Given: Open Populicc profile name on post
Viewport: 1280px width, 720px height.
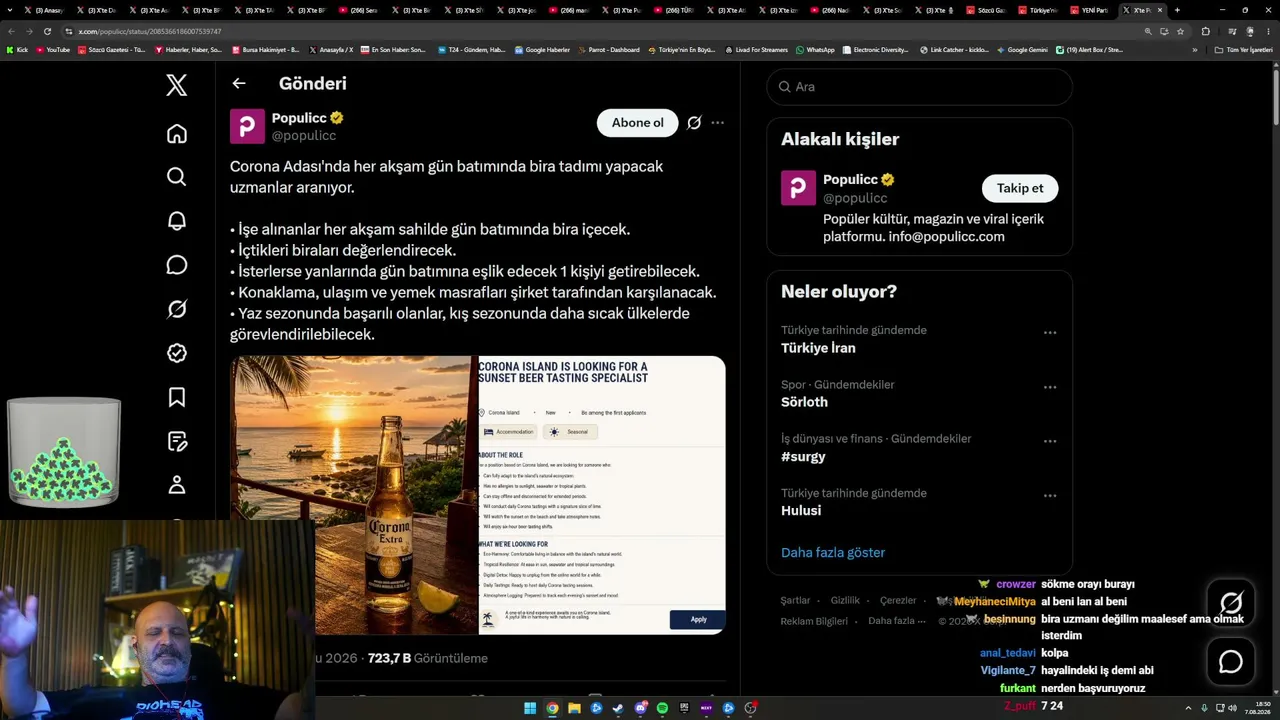Looking at the screenshot, I should point(299,118).
